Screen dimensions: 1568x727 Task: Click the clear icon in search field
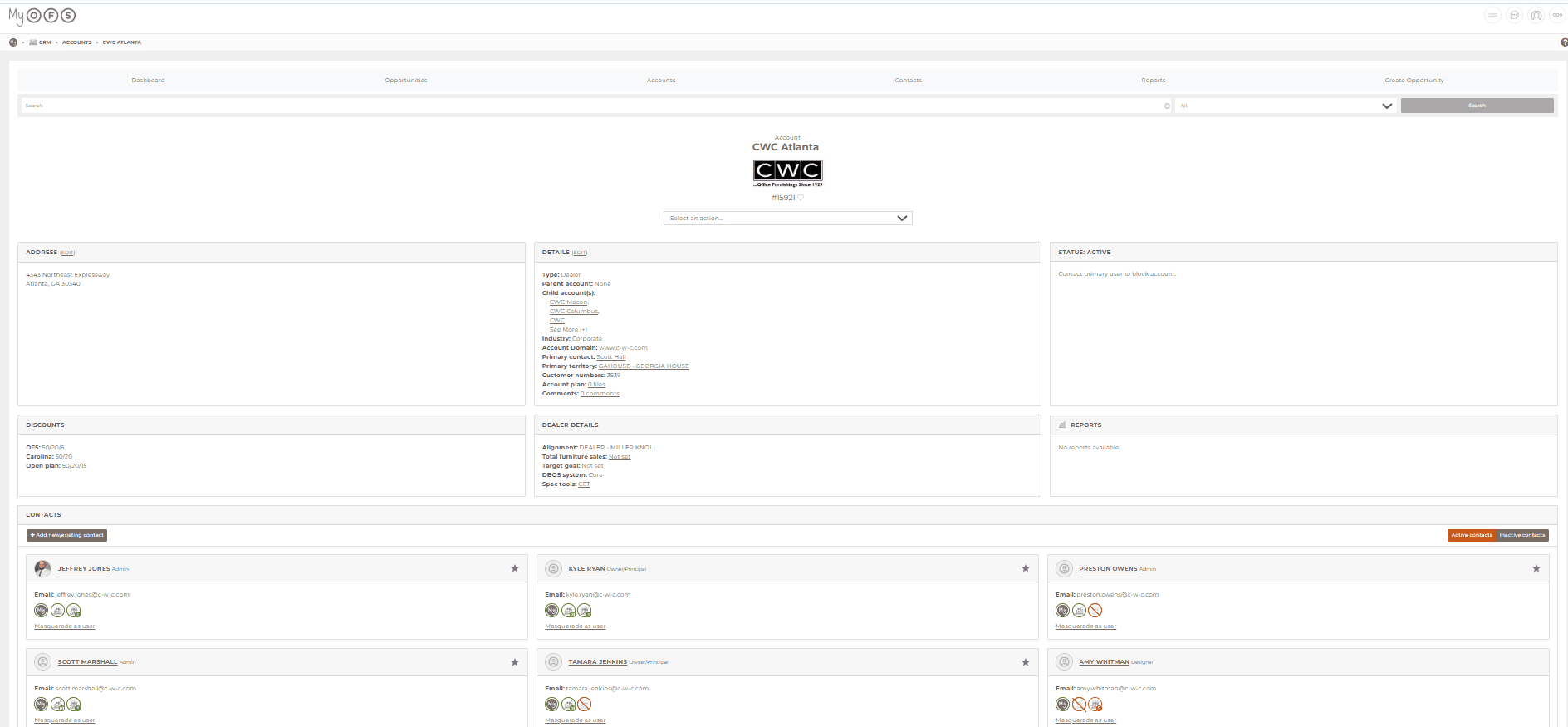click(x=1167, y=106)
